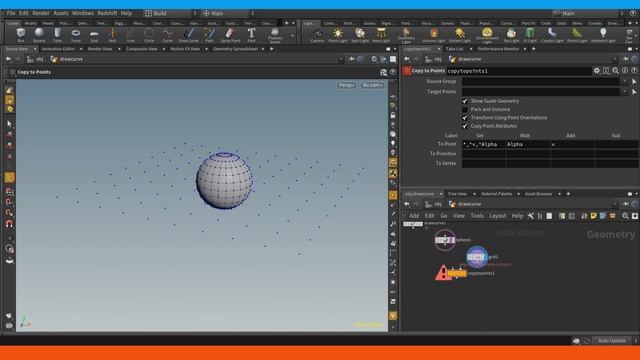Open the network editor Tools menu

(477, 216)
